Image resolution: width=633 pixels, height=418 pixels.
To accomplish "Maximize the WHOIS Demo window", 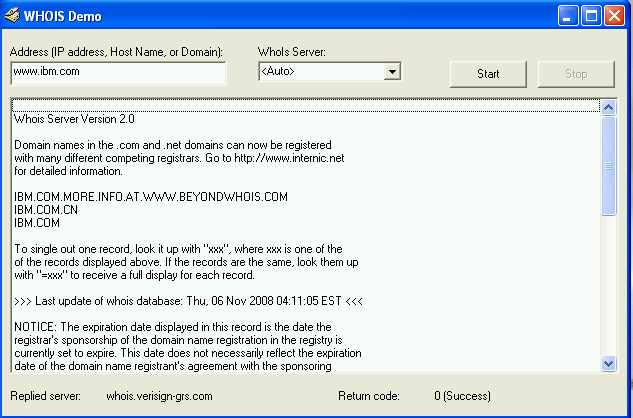I will click(x=591, y=16).
